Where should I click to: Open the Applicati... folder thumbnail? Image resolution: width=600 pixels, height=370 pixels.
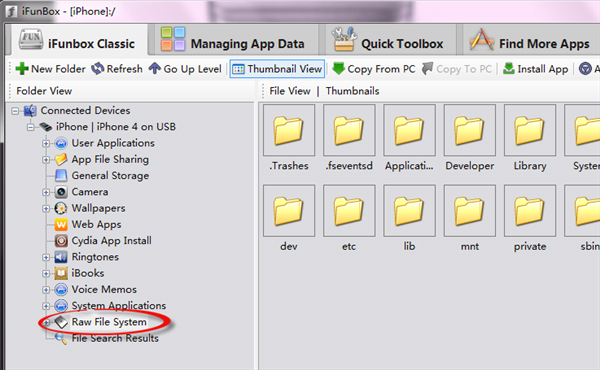point(409,130)
